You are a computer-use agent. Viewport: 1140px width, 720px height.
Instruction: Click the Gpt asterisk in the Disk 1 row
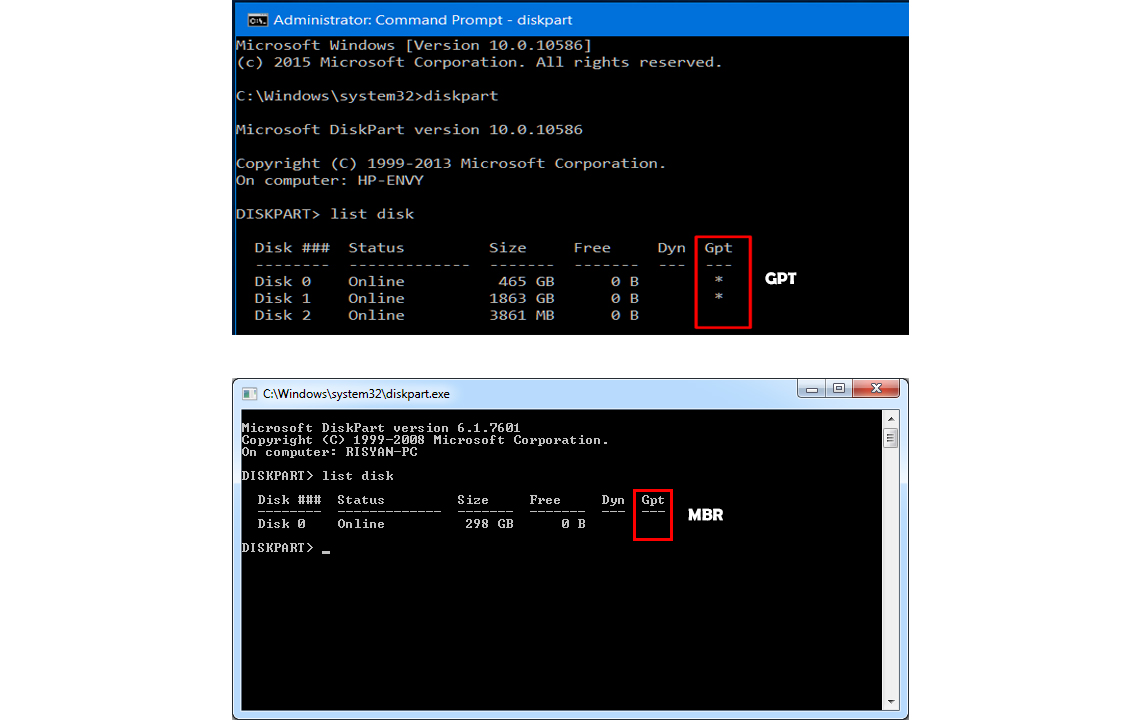(718, 297)
